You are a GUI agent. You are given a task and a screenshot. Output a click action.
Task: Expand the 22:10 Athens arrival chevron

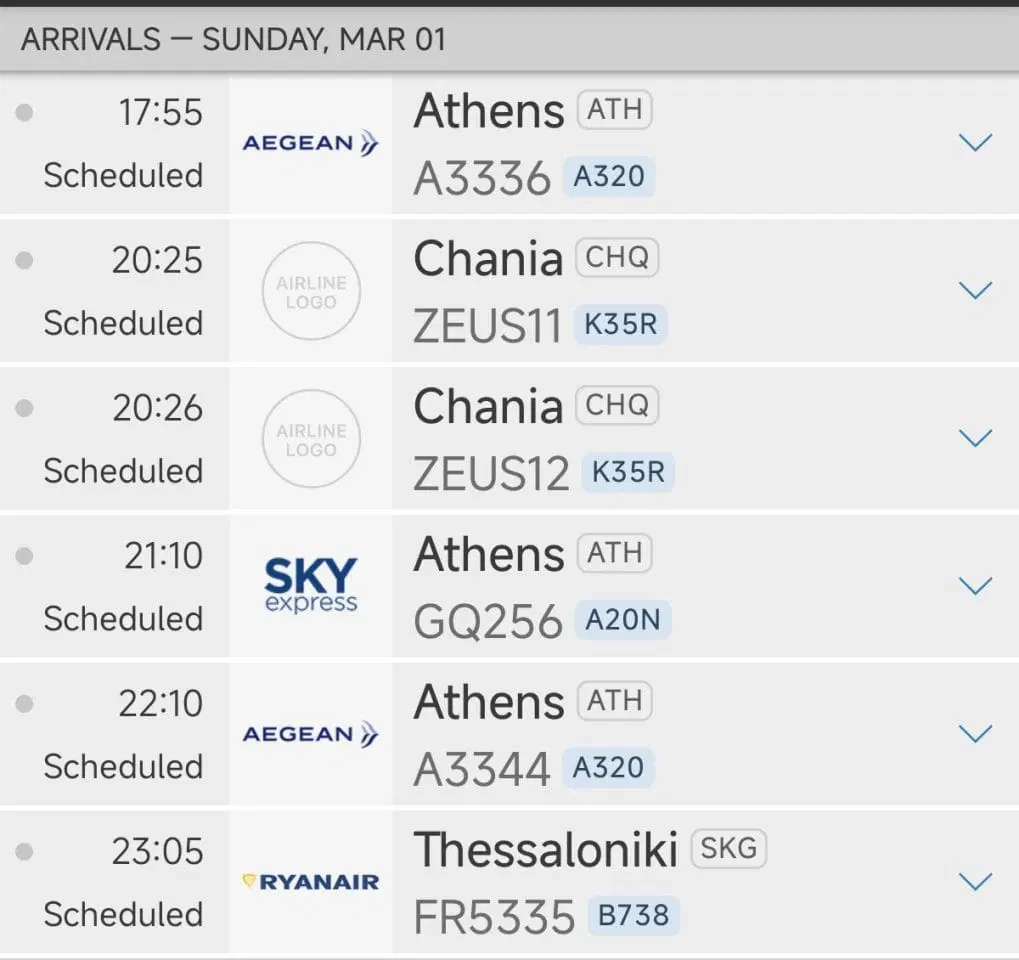click(974, 734)
